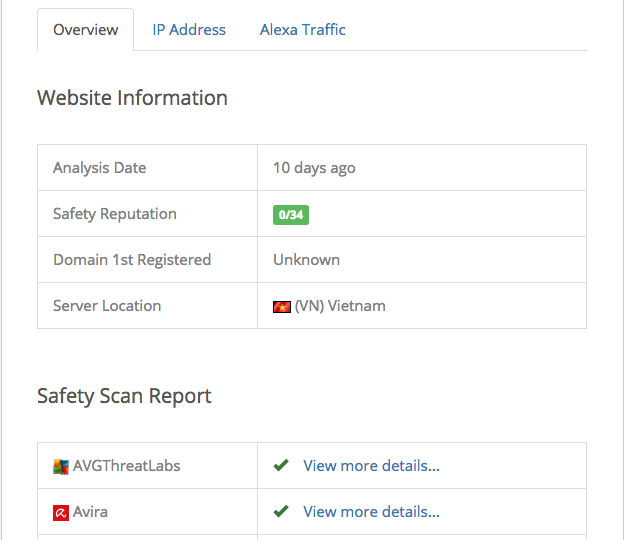Click the green 0/34 safety reputation badge
Viewport: 625px width, 540px height.
[x=291, y=214]
